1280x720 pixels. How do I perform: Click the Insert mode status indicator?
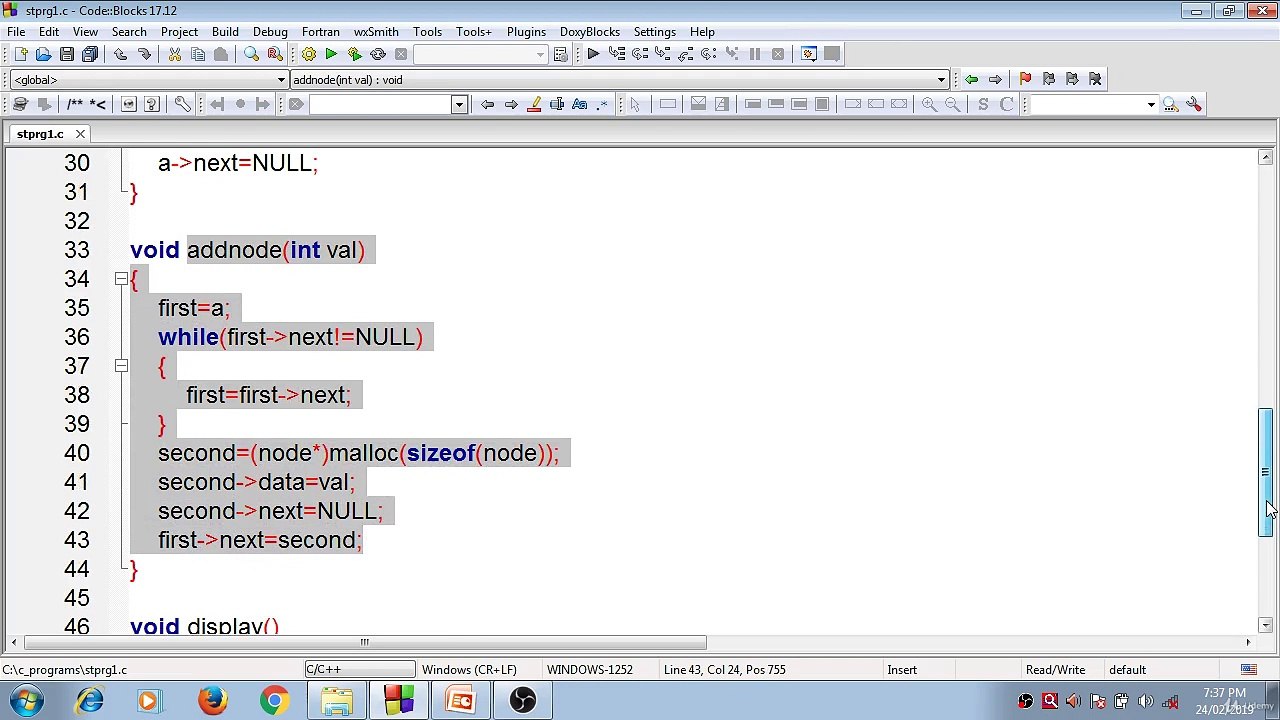point(902,670)
